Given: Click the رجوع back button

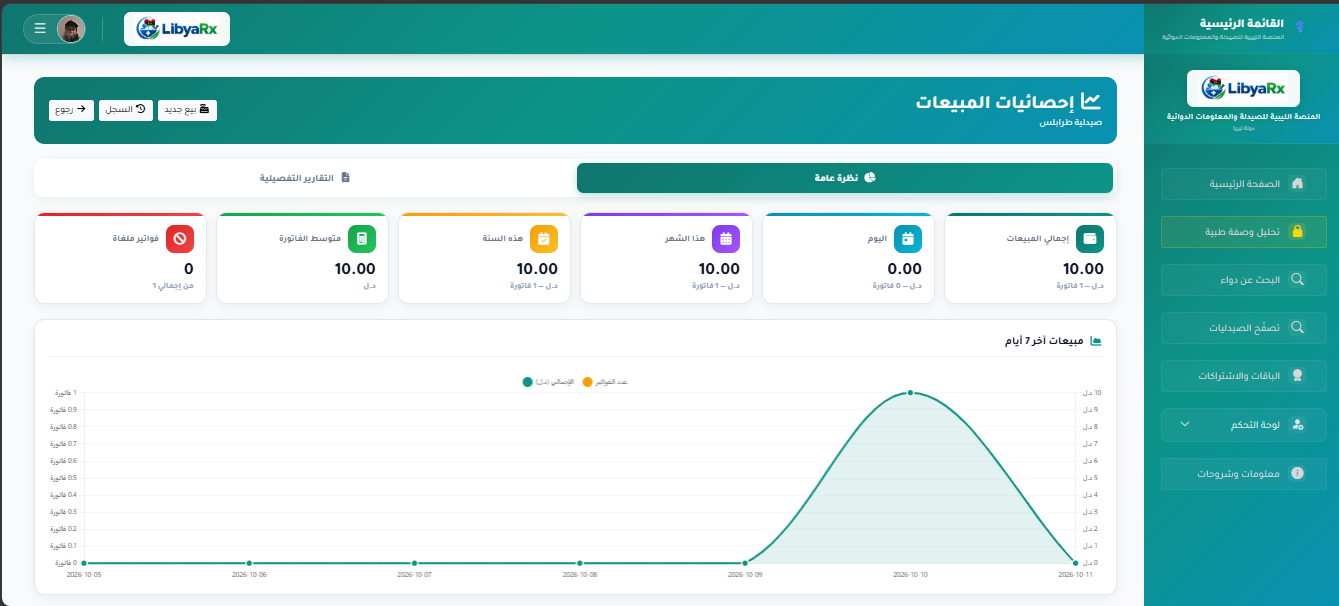Looking at the screenshot, I should point(71,109).
